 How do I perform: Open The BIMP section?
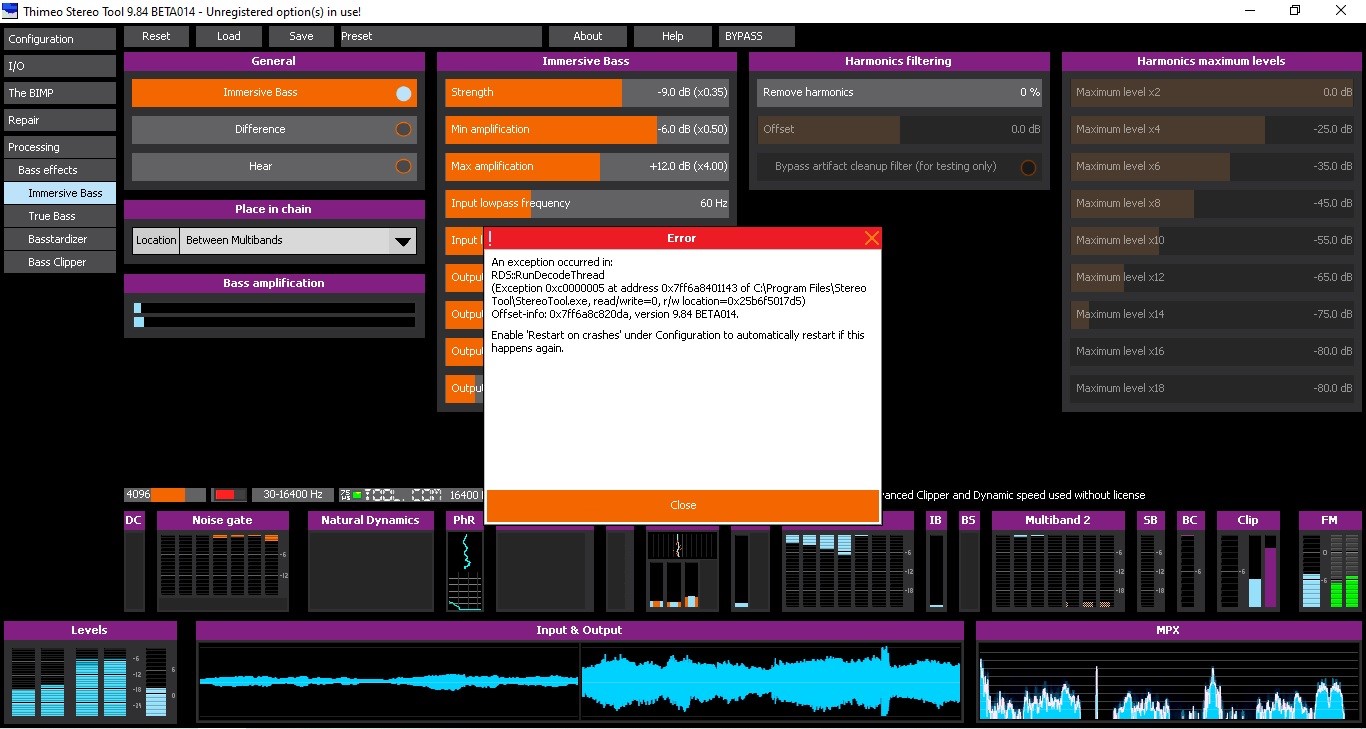point(60,93)
